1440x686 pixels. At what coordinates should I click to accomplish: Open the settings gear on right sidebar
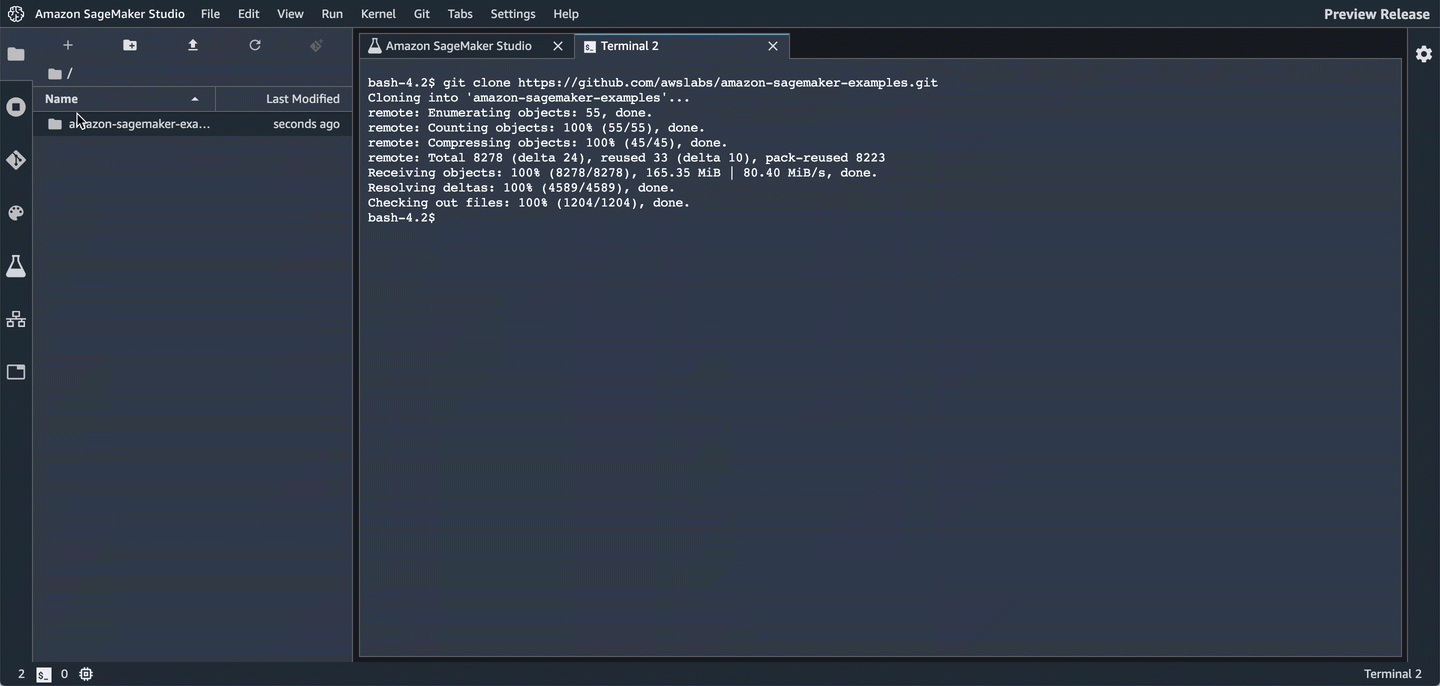1424,54
